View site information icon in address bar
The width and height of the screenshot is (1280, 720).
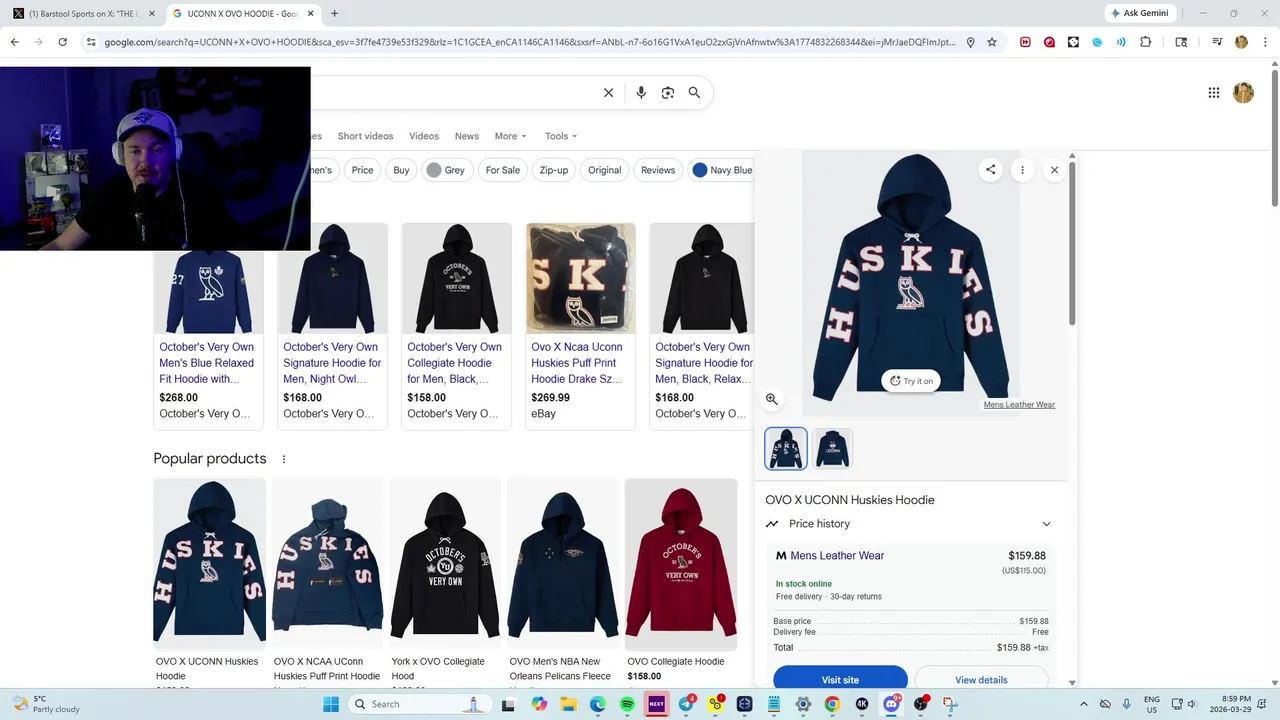(91, 42)
